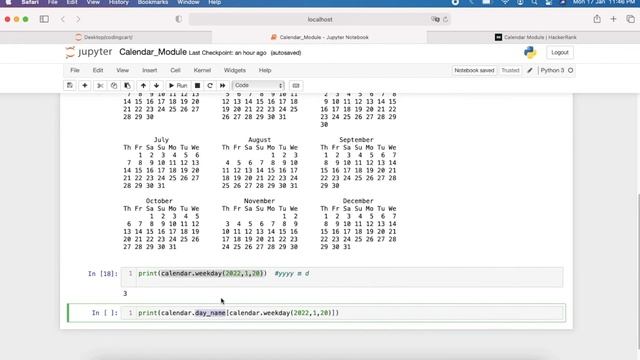Cut selected cells with scissors icon

click(100, 86)
